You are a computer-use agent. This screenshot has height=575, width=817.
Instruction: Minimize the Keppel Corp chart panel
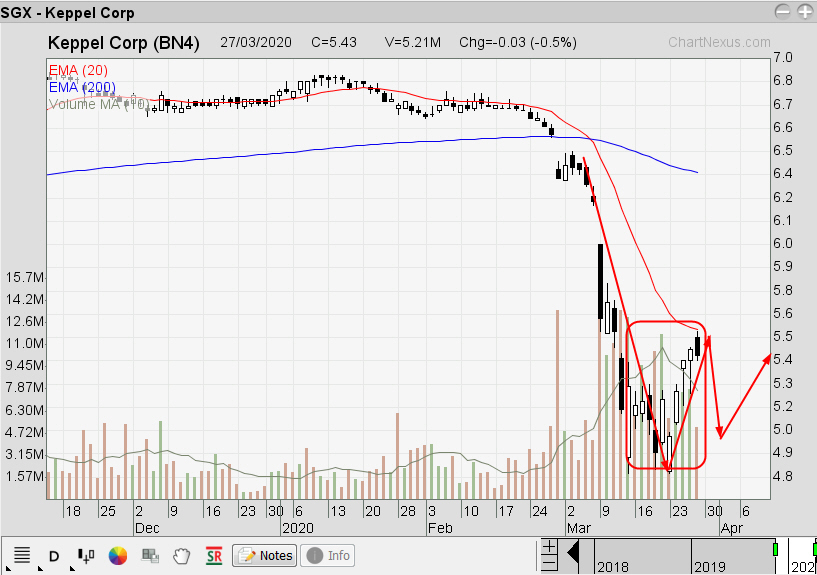click(x=783, y=11)
